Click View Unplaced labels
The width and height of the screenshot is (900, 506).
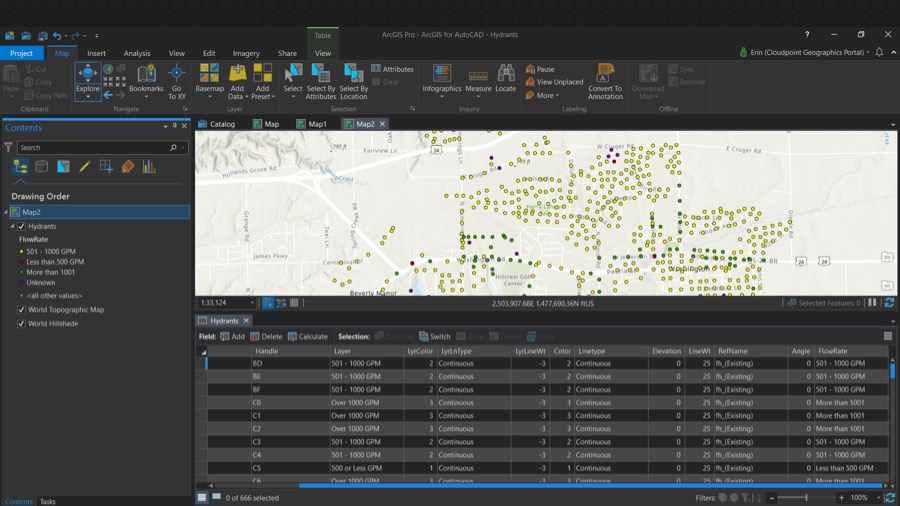tap(554, 82)
